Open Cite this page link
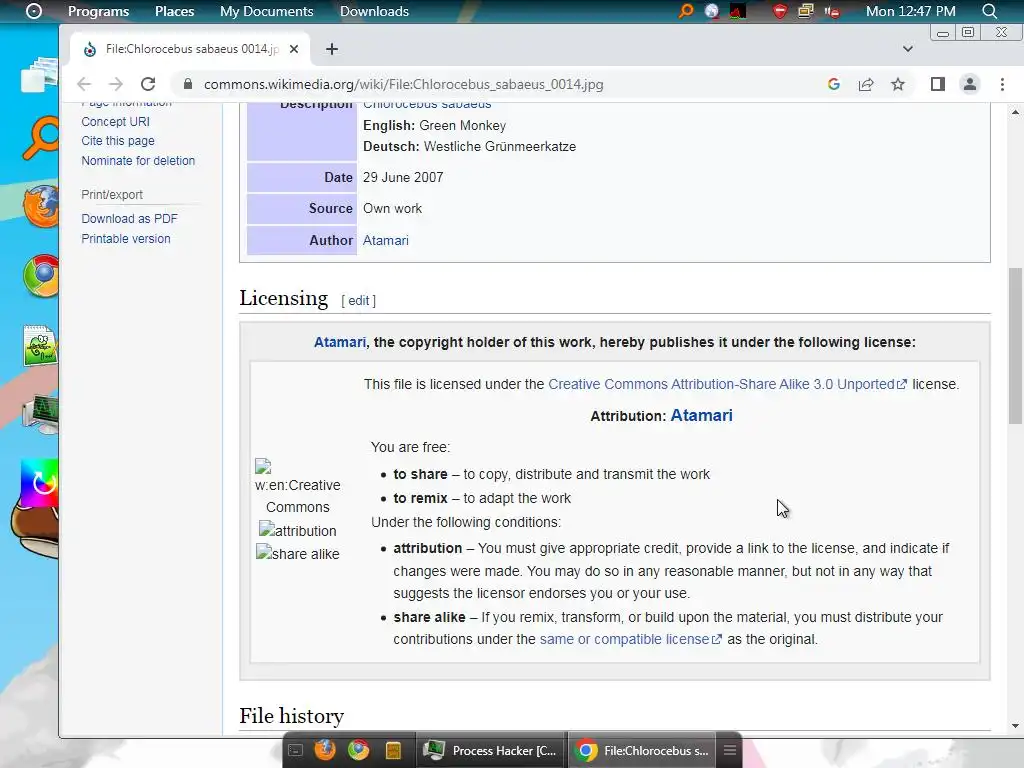This screenshot has width=1024, height=768. click(118, 140)
